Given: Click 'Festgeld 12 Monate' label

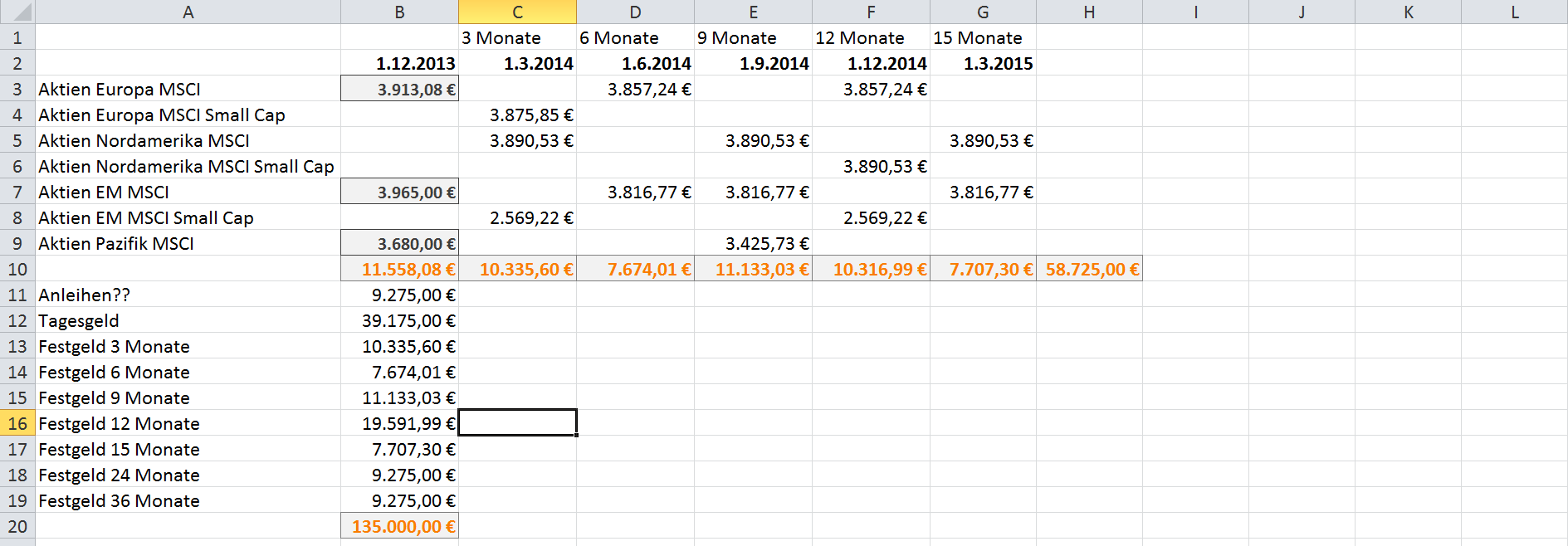Looking at the screenshot, I should click(119, 423).
